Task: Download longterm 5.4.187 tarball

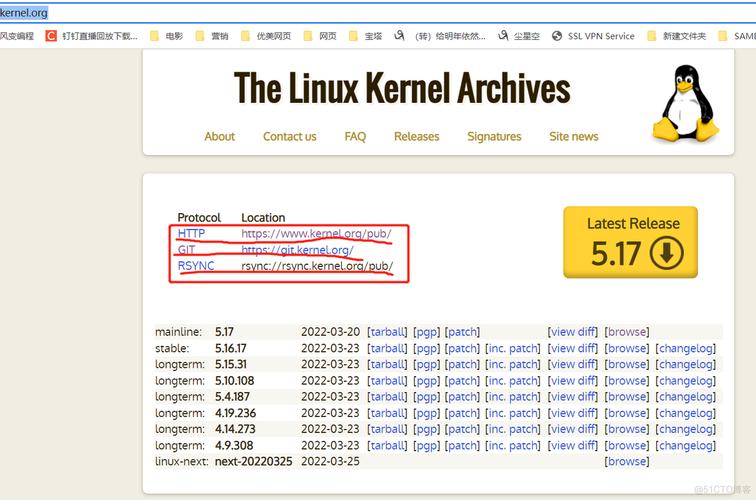Action: click(387, 396)
